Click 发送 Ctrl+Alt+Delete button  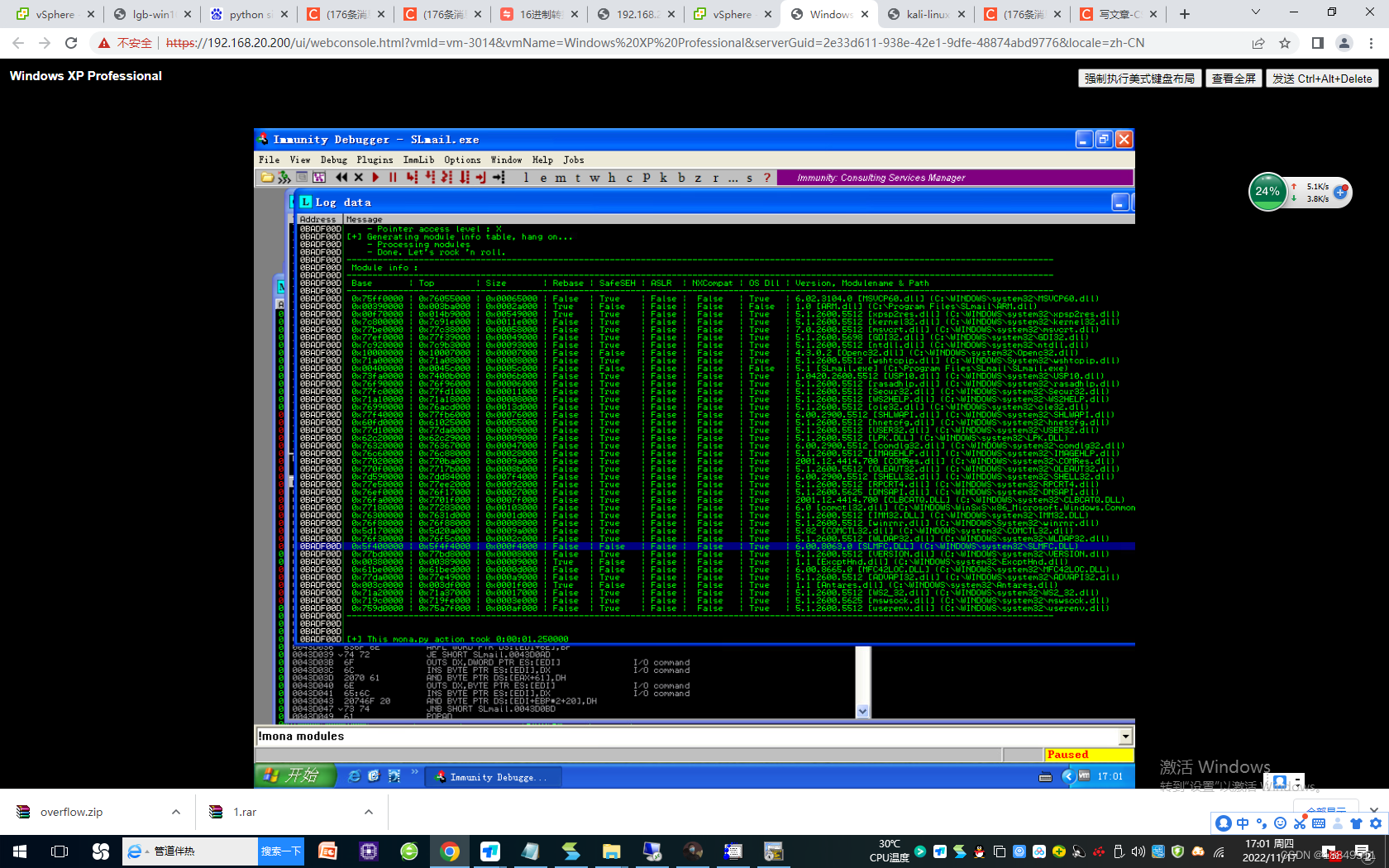[x=1322, y=79]
